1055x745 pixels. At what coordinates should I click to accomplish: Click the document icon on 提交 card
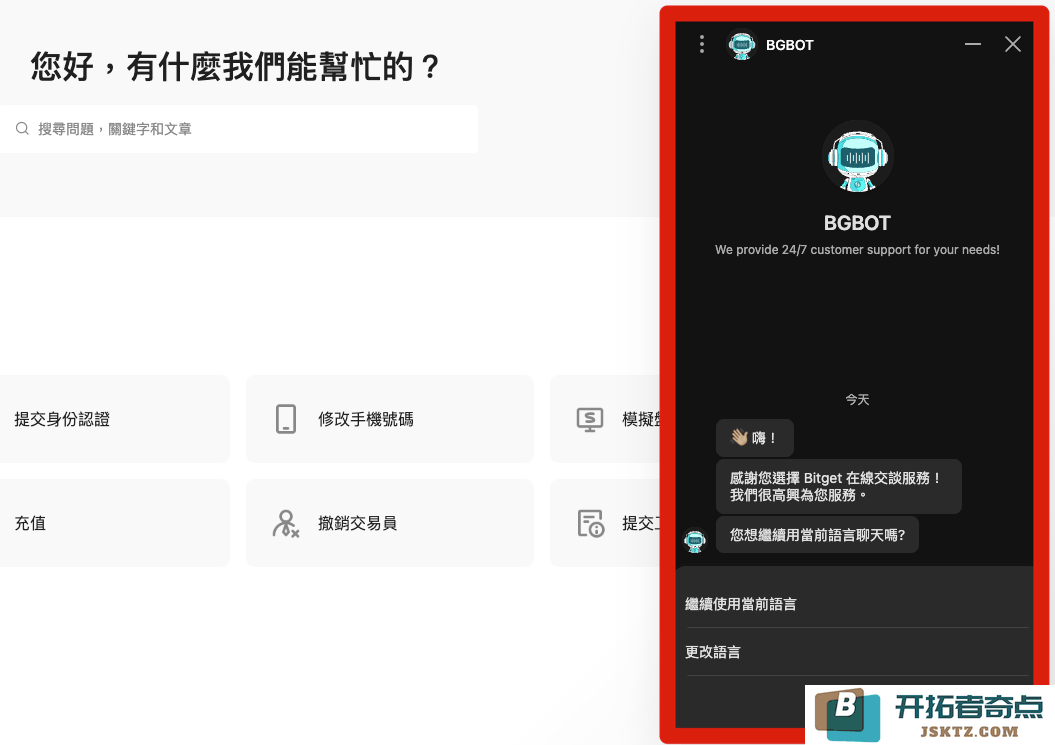pyautogui.click(x=591, y=524)
